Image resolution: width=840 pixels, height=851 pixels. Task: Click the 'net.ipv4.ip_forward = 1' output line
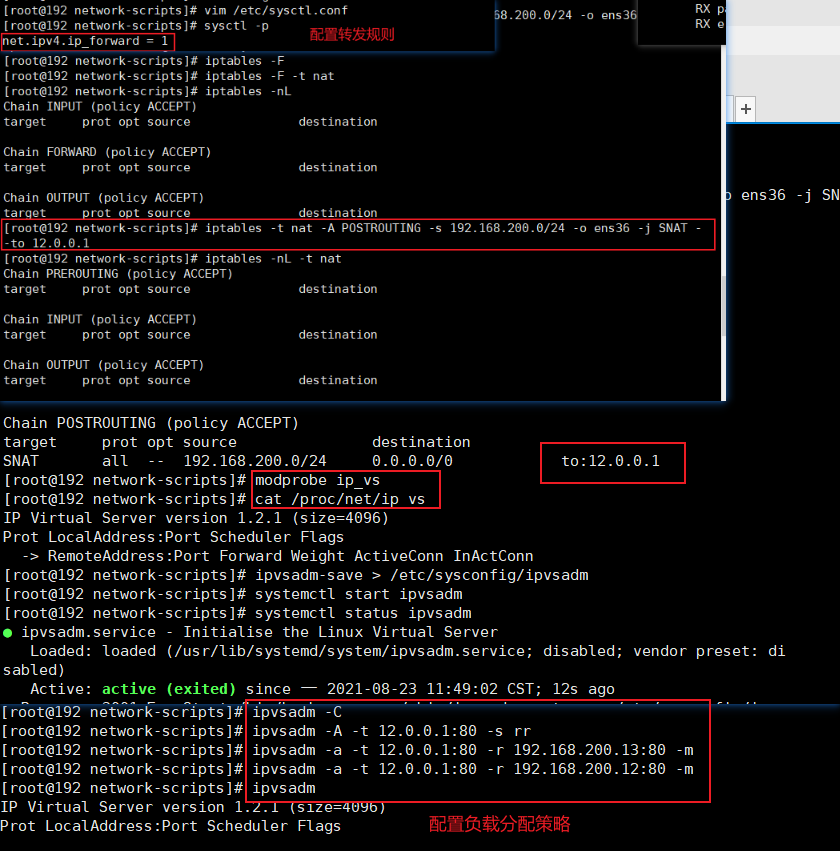tap(85, 41)
